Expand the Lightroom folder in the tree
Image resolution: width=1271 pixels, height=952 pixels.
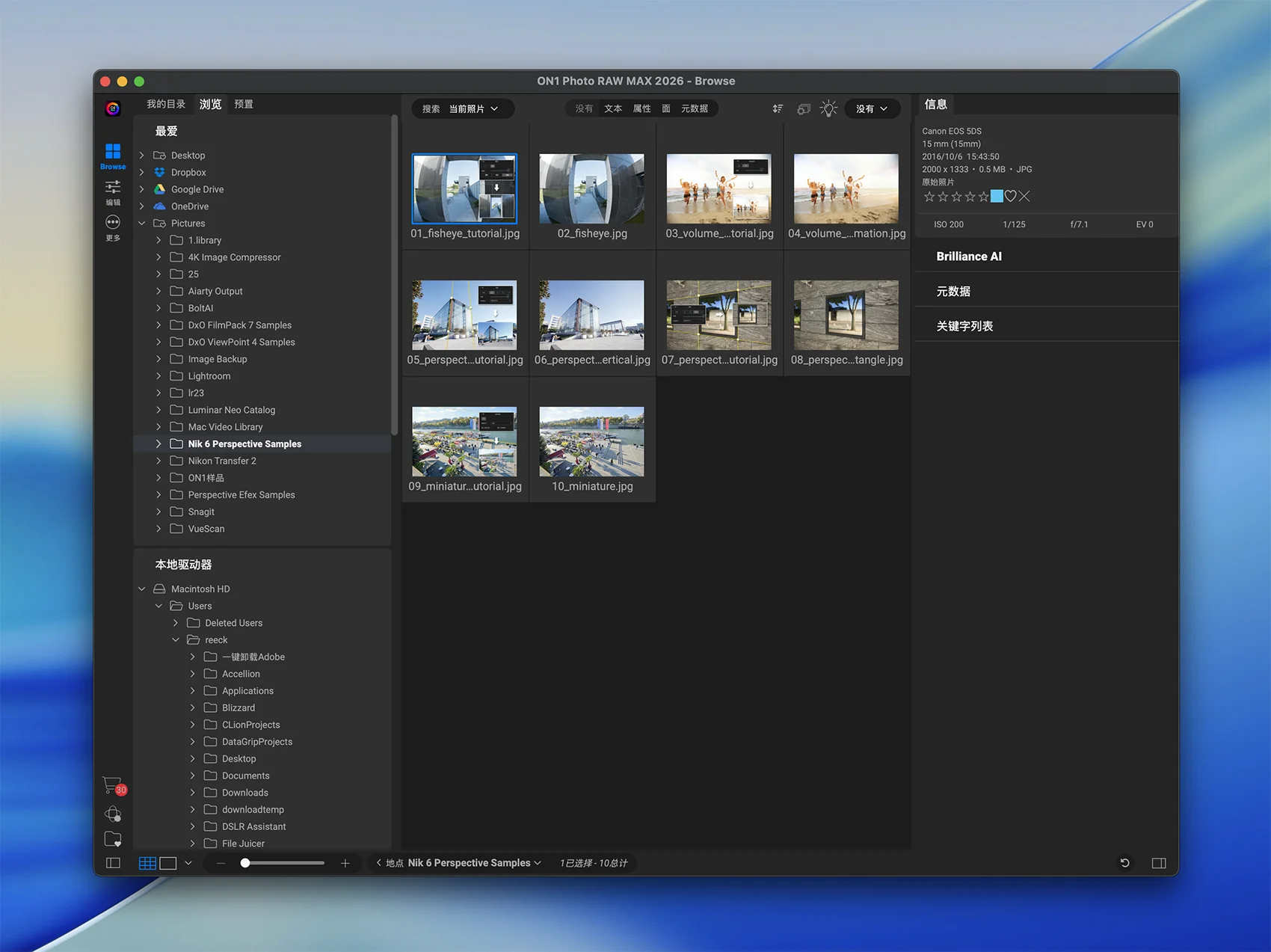pos(159,376)
